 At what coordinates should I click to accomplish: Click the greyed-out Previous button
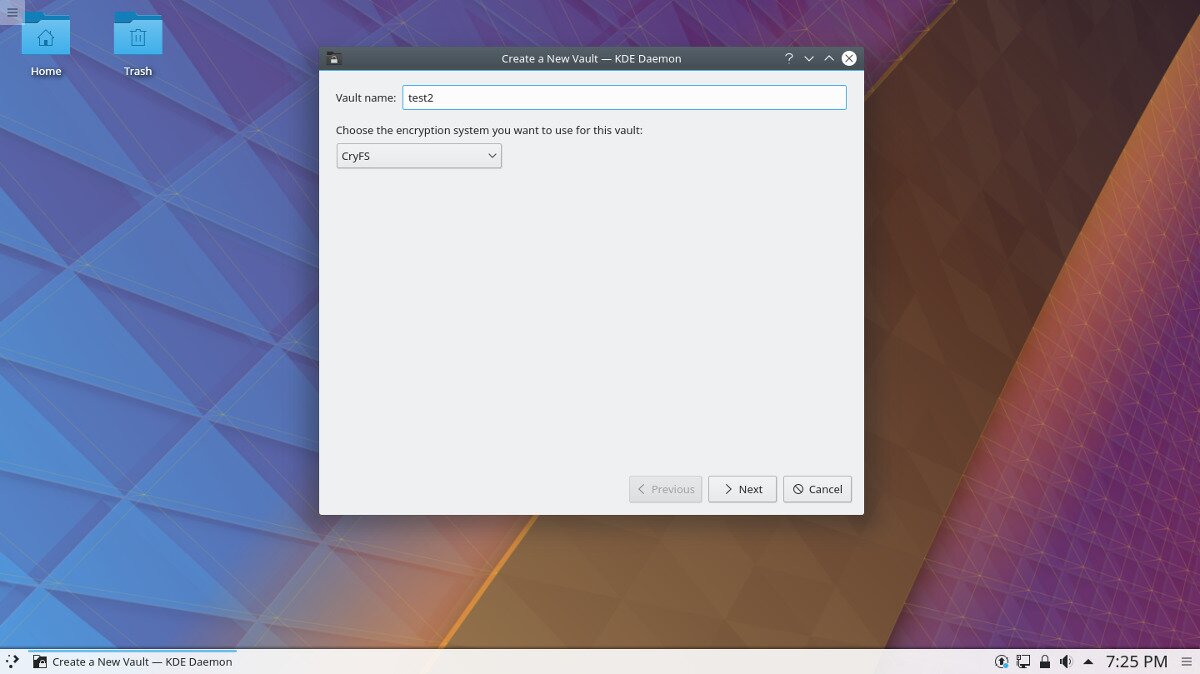tap(665, 489)
